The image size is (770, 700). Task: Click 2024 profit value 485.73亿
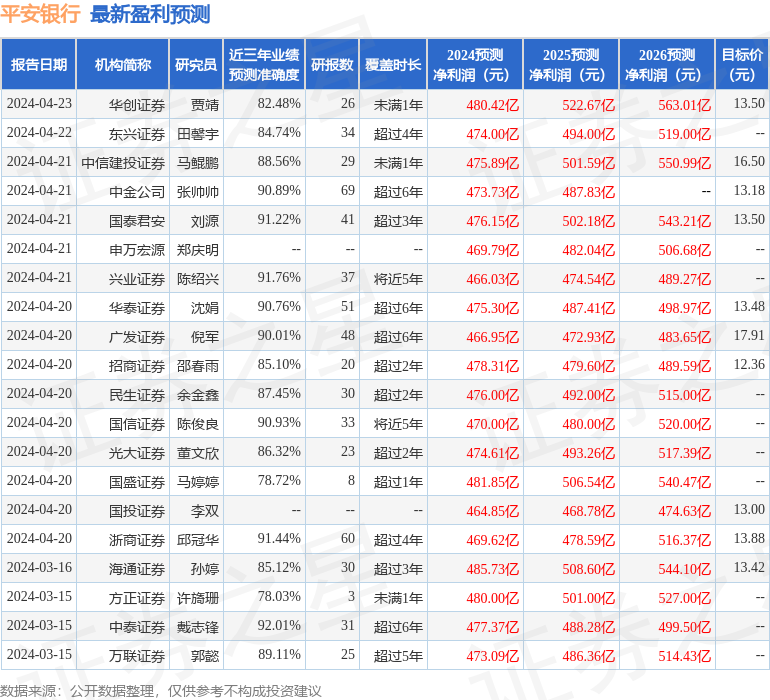click(x=493, y=568)
